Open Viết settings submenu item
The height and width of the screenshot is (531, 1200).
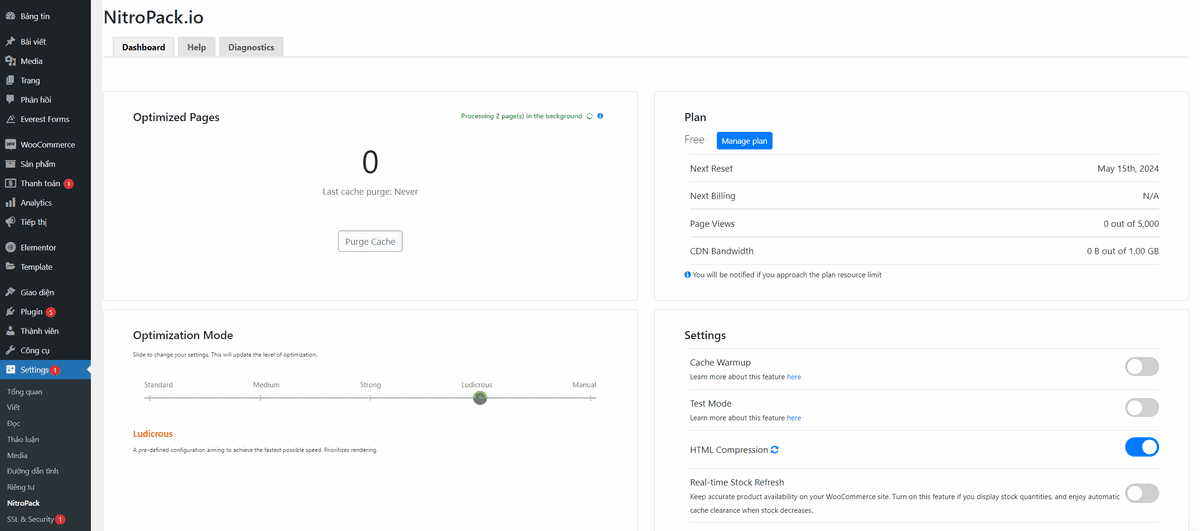13,407
